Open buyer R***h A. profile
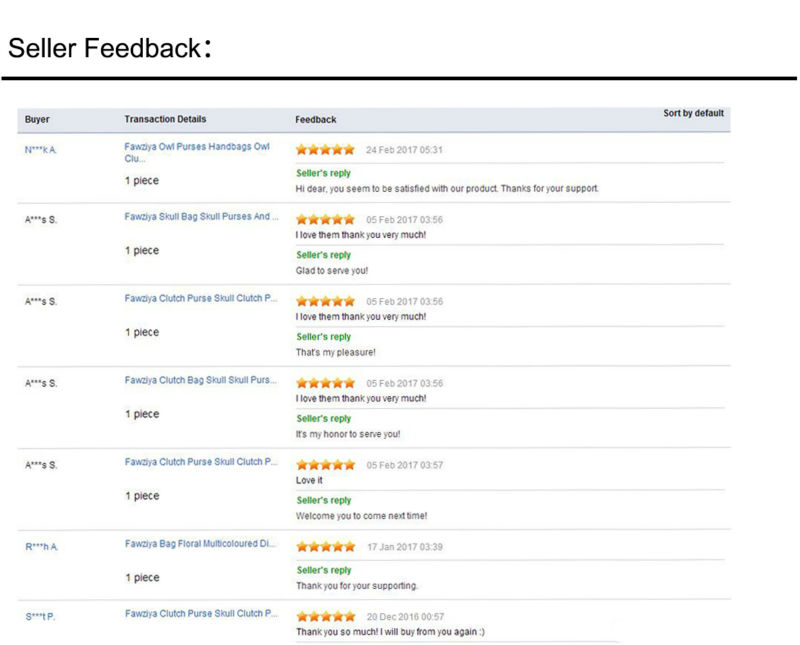The width and height of the screenshot is (800, 645). tap(41, 547)
